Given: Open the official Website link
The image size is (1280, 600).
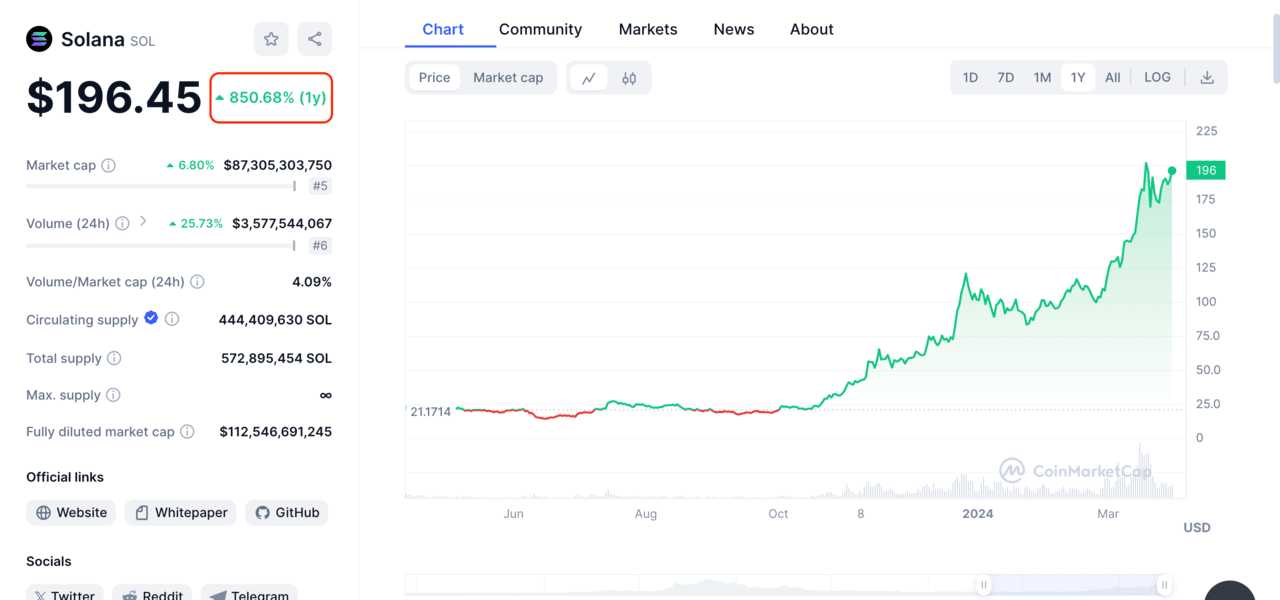Looking at the screenshot, I should tap(71, 513).
